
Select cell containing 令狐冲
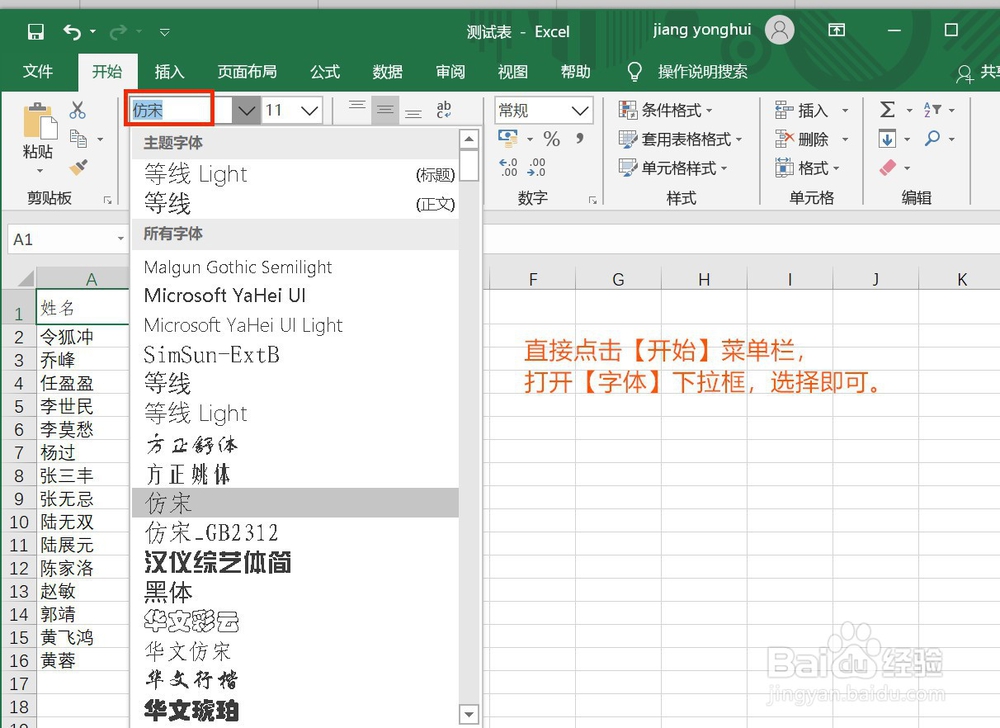click(x=84, y=337)
